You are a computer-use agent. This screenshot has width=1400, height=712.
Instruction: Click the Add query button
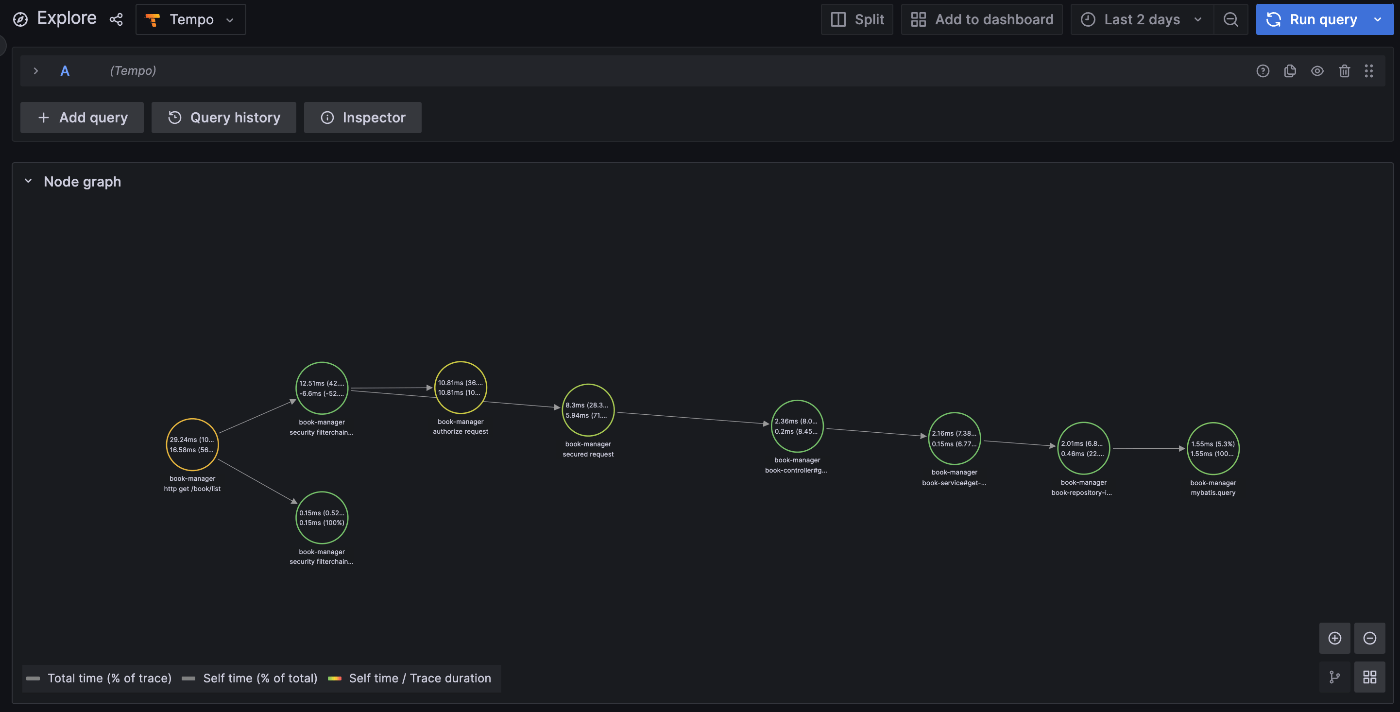click(x=82, y=117)
